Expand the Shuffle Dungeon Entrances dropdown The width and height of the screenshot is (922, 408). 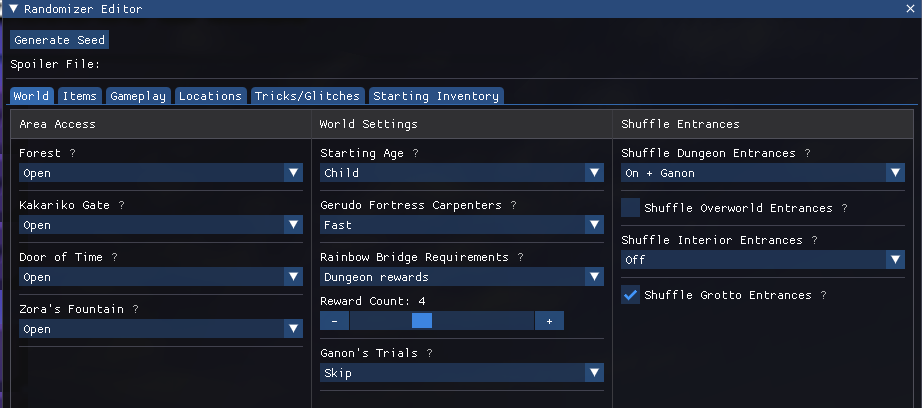[762, 173]
